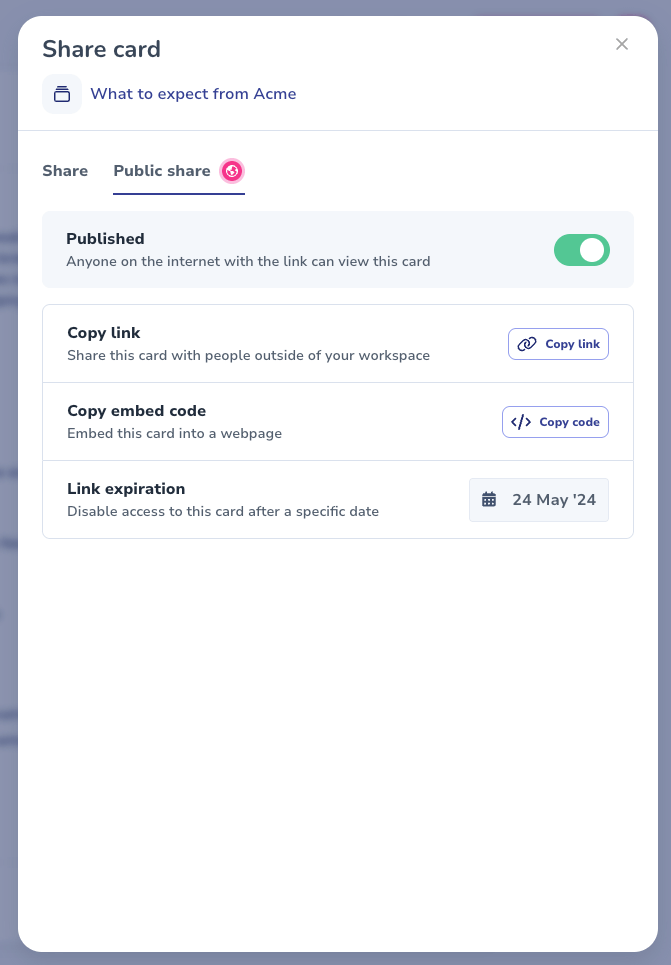The image size is (671, 965).
Task: Click the card stack icon beside the title
Action: [62, 94]
